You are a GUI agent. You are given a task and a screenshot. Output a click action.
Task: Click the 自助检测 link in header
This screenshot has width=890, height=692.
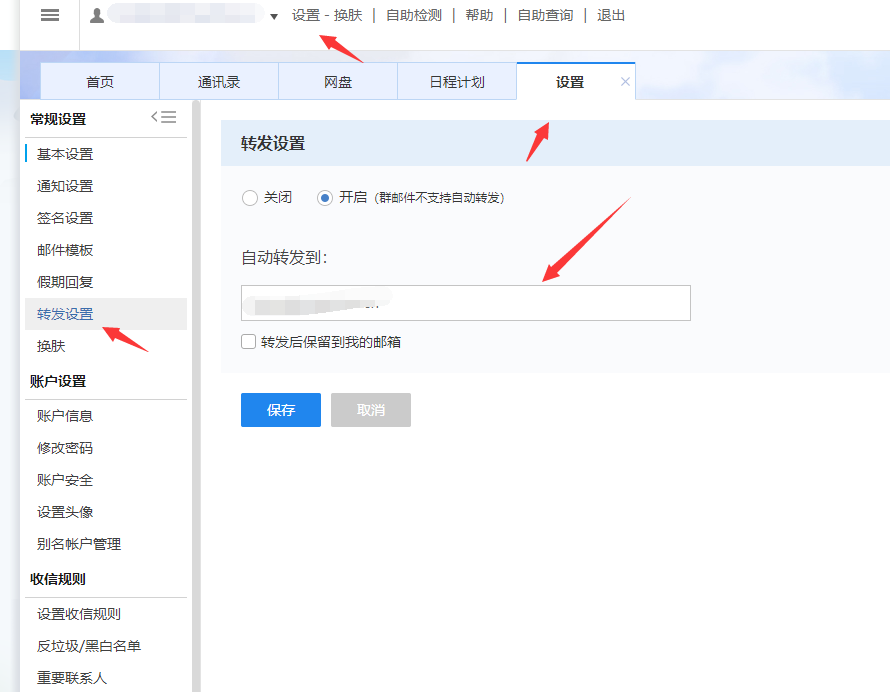click(414, 16)
